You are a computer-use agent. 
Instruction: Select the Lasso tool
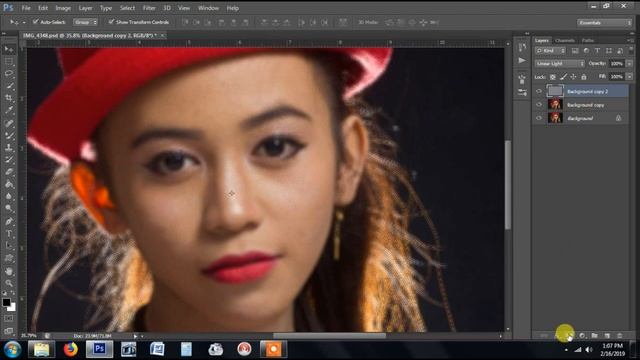(x=9, y=74)
